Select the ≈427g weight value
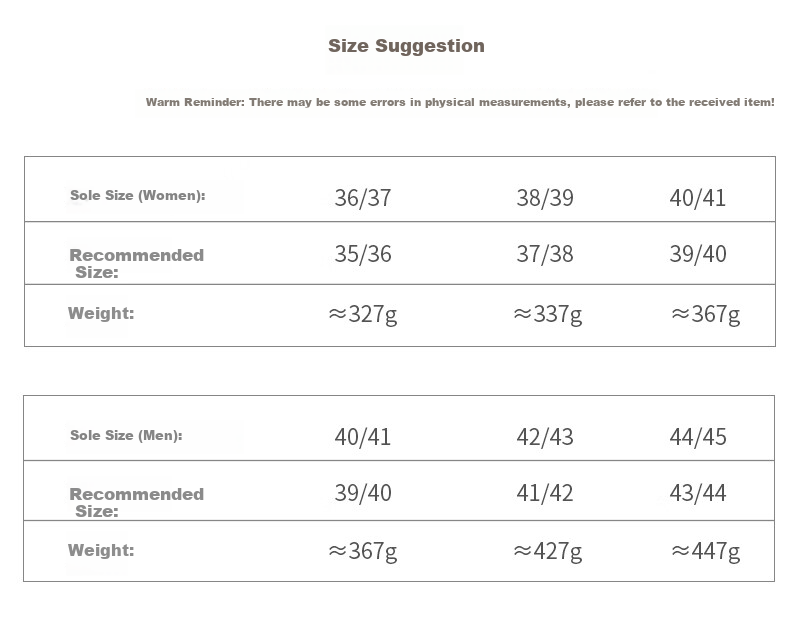The height and width of the screenshot is (638, 790). (x=548, y=551)
